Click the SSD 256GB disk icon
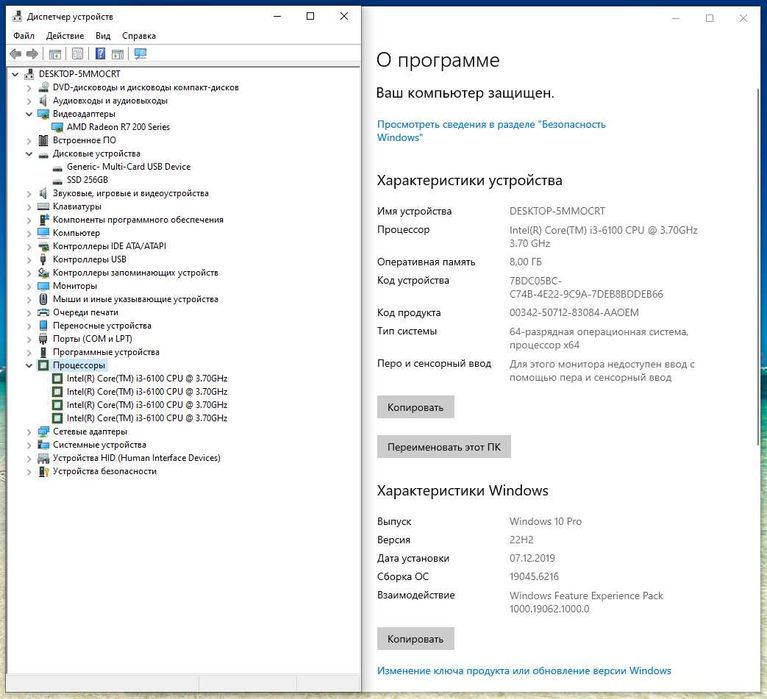 (x=58, y=180)
